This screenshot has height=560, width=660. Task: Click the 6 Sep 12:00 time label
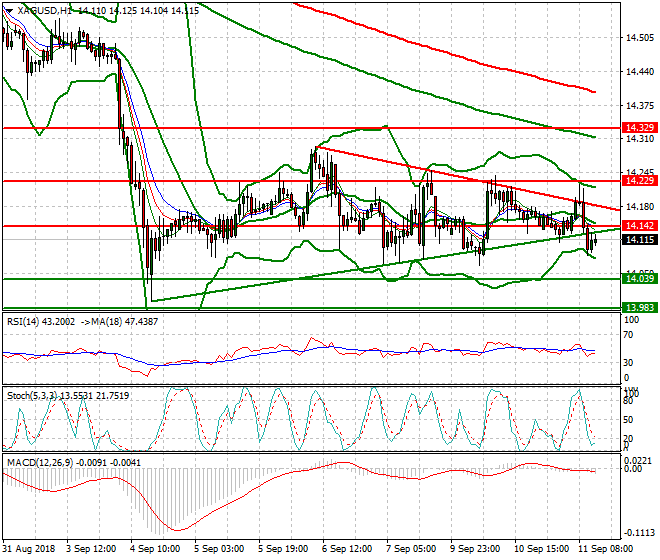coord(347,549)
